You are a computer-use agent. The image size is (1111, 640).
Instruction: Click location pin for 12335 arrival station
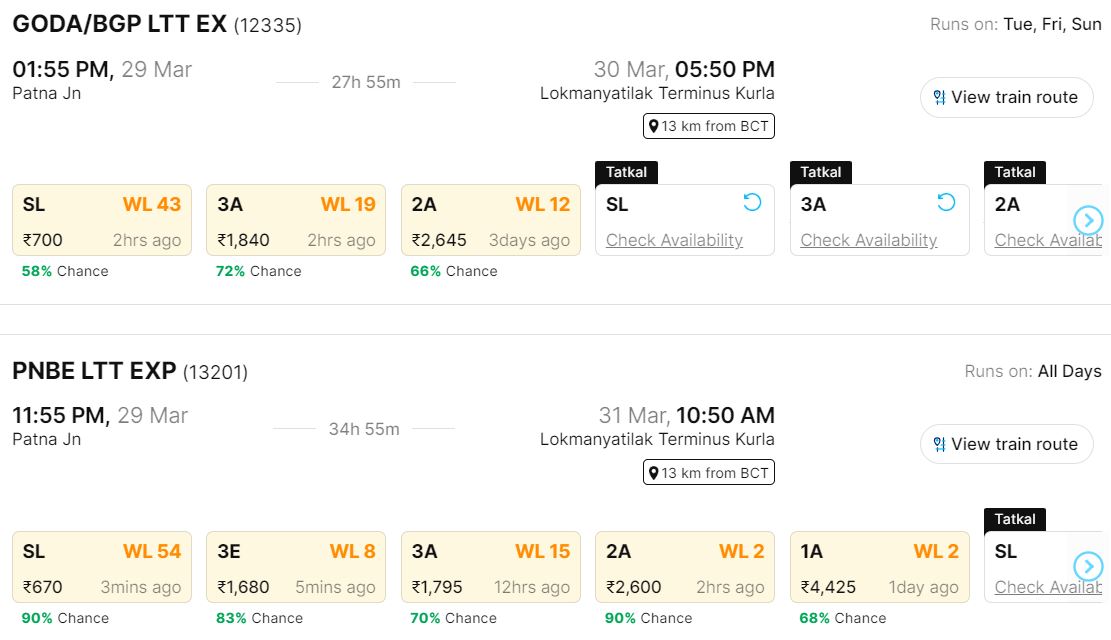pos(654,127)
